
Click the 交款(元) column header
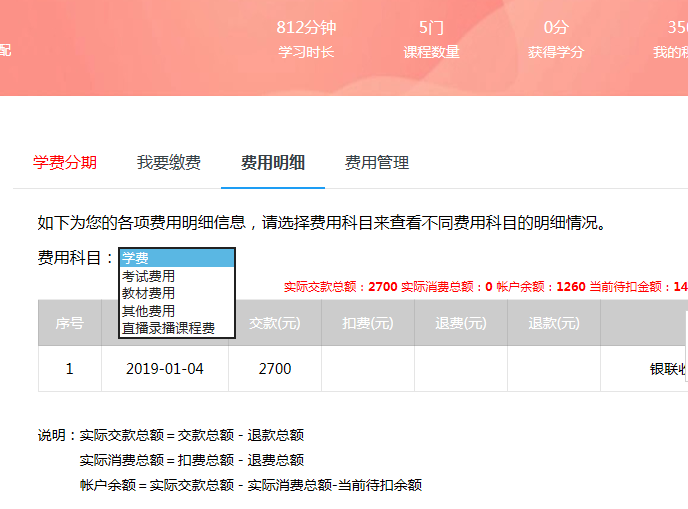pyautogui.click(x=274, y=323)
